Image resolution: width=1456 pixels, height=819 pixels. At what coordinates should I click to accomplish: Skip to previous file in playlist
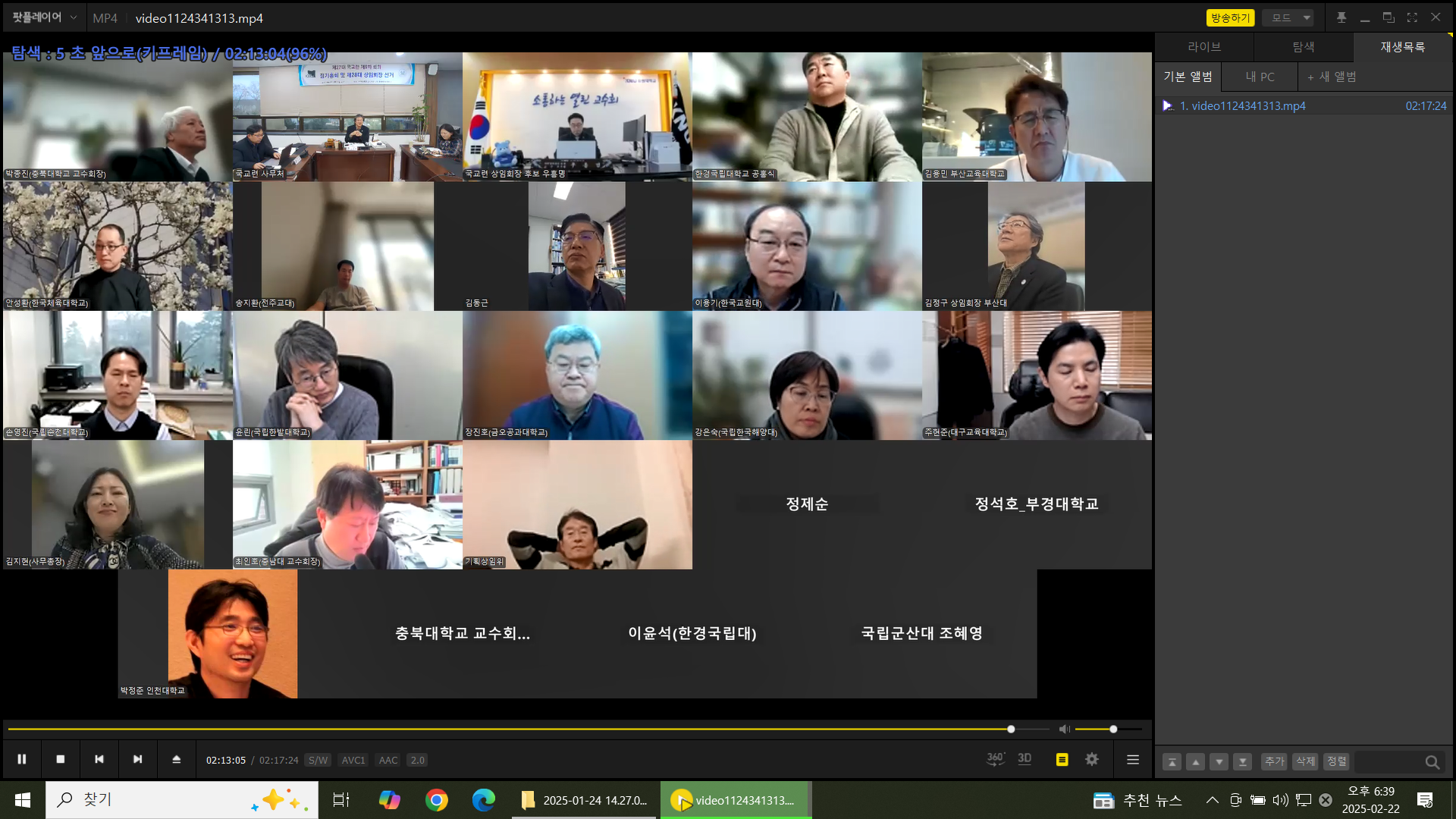pyautogui.click(x=99, y=759)
